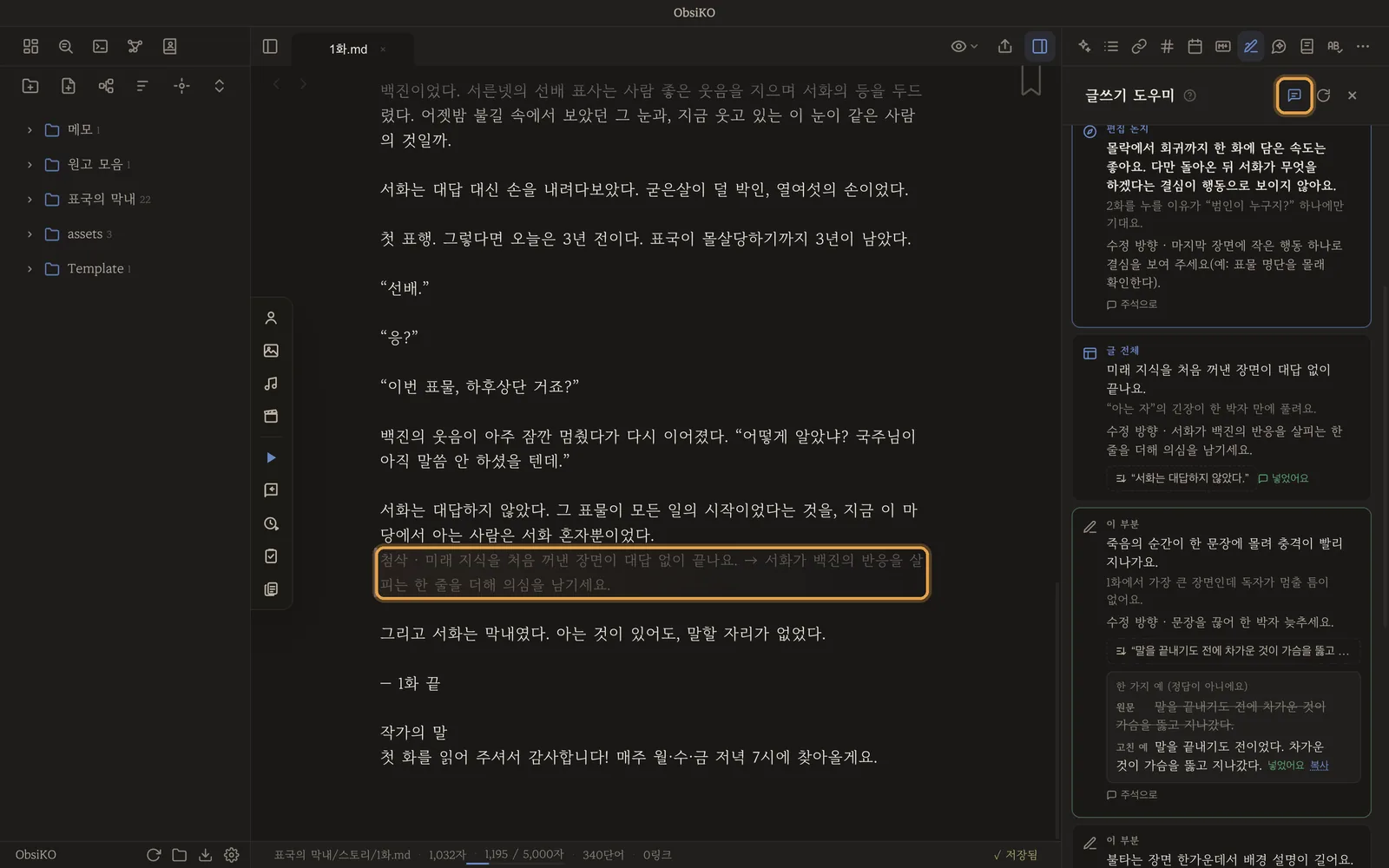Open the hashtag tags panel

(1167, 47)
